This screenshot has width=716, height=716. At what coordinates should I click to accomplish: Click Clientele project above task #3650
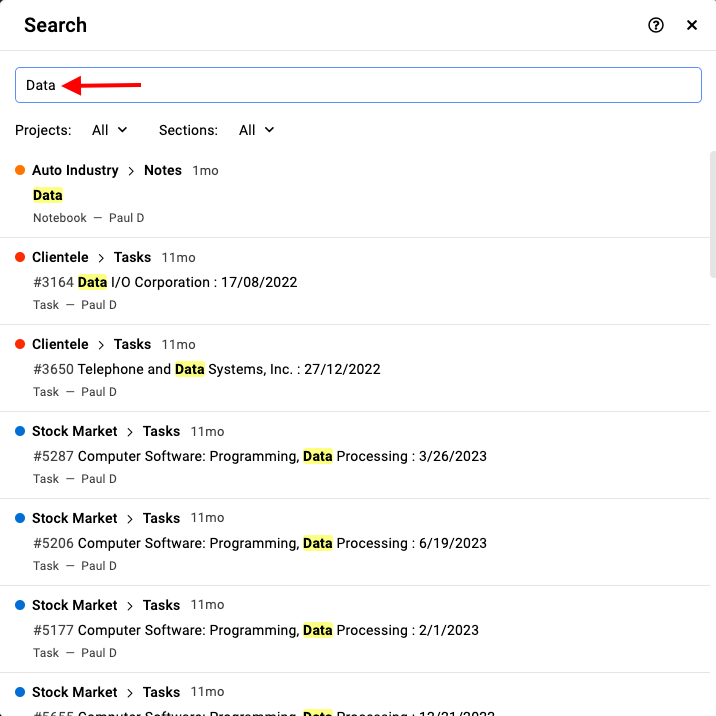pos(60,344)
